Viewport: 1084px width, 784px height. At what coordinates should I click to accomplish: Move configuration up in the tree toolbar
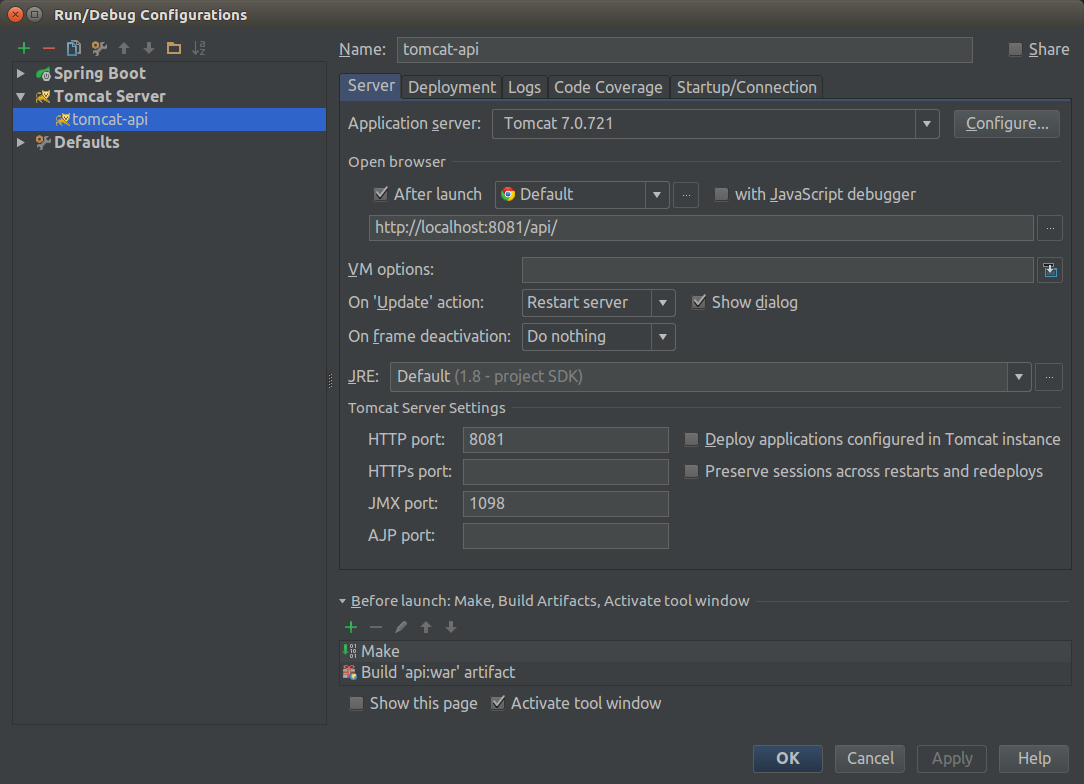tap(124, 48)
